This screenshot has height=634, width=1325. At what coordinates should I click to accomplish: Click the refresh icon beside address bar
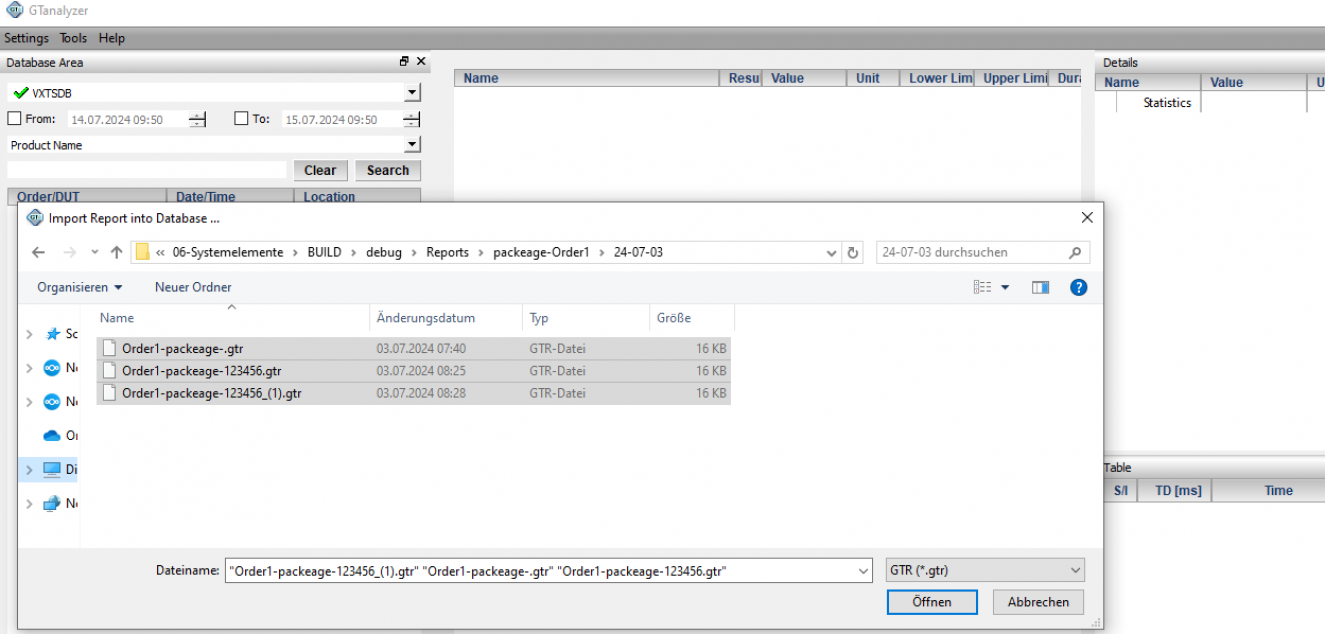[x=853, y=253]
